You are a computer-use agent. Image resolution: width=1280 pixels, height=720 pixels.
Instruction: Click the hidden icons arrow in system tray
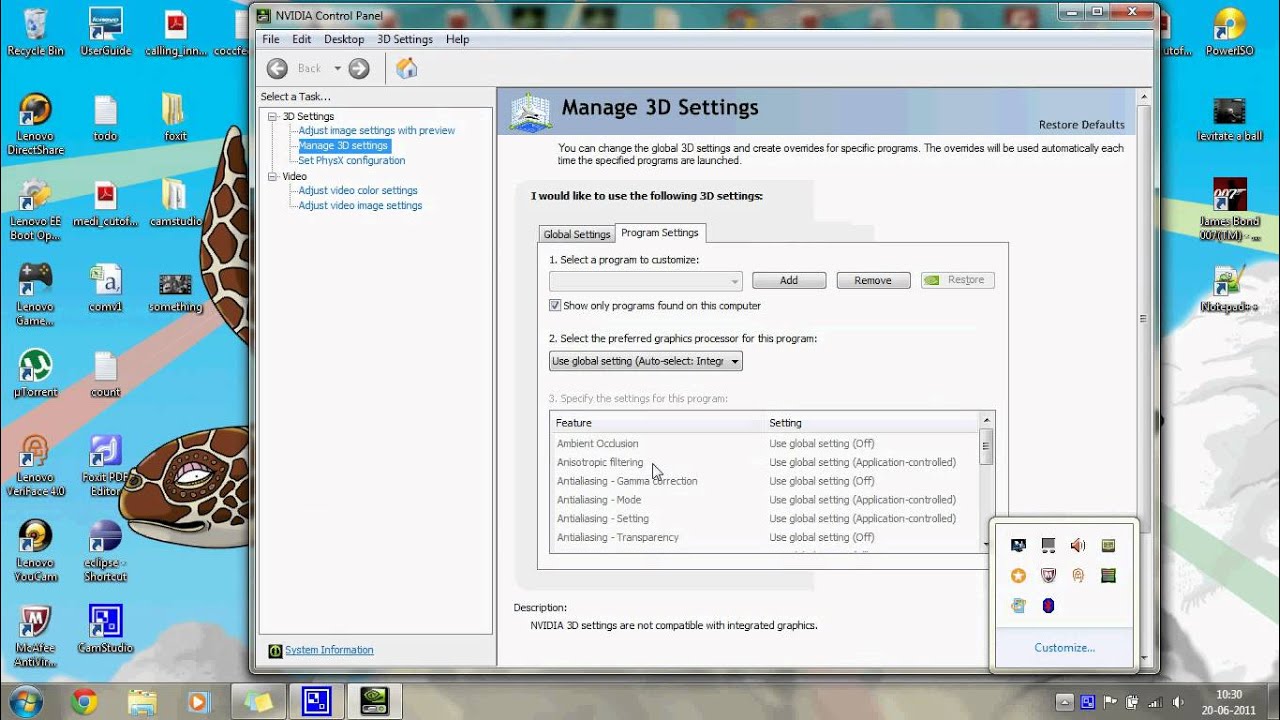click(x=1065, y=702)
